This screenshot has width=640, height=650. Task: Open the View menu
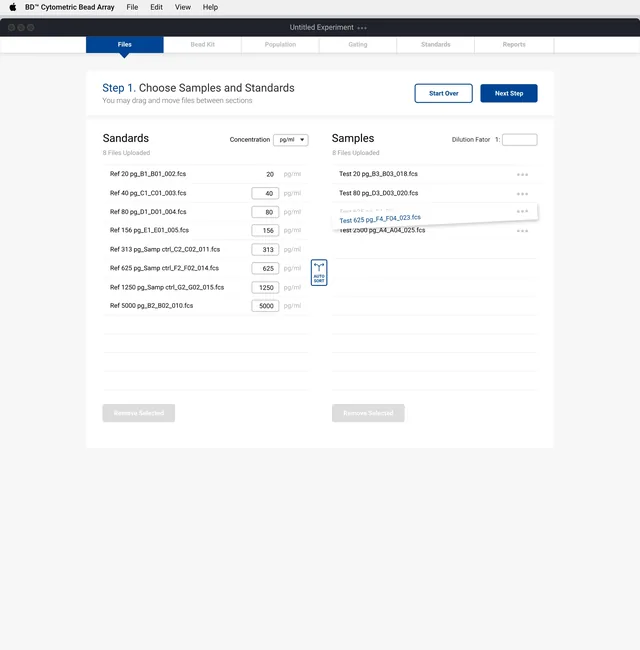click(183, 7)
